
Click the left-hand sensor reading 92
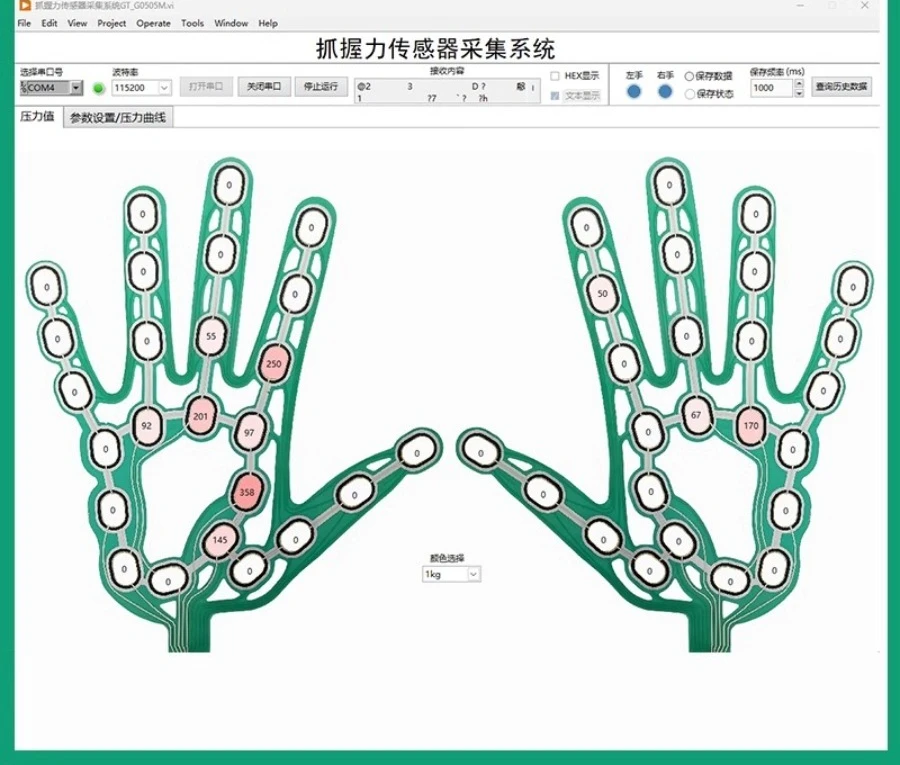(146, 426)
